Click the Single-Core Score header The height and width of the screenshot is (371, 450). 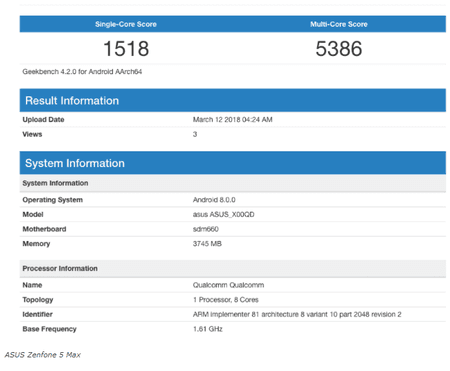pos(126,24)
